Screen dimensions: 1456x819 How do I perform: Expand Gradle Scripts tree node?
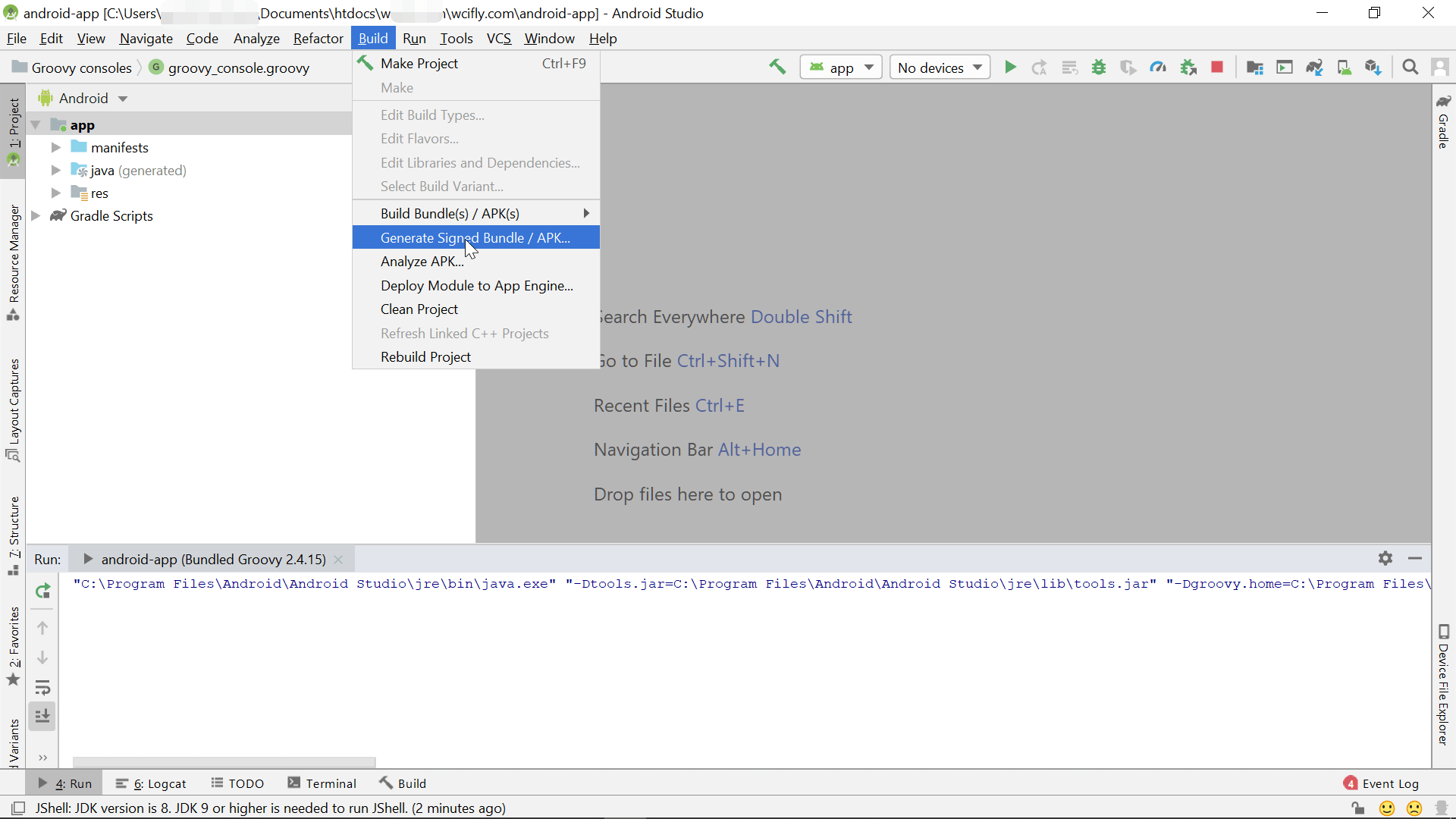click(36, 216)
